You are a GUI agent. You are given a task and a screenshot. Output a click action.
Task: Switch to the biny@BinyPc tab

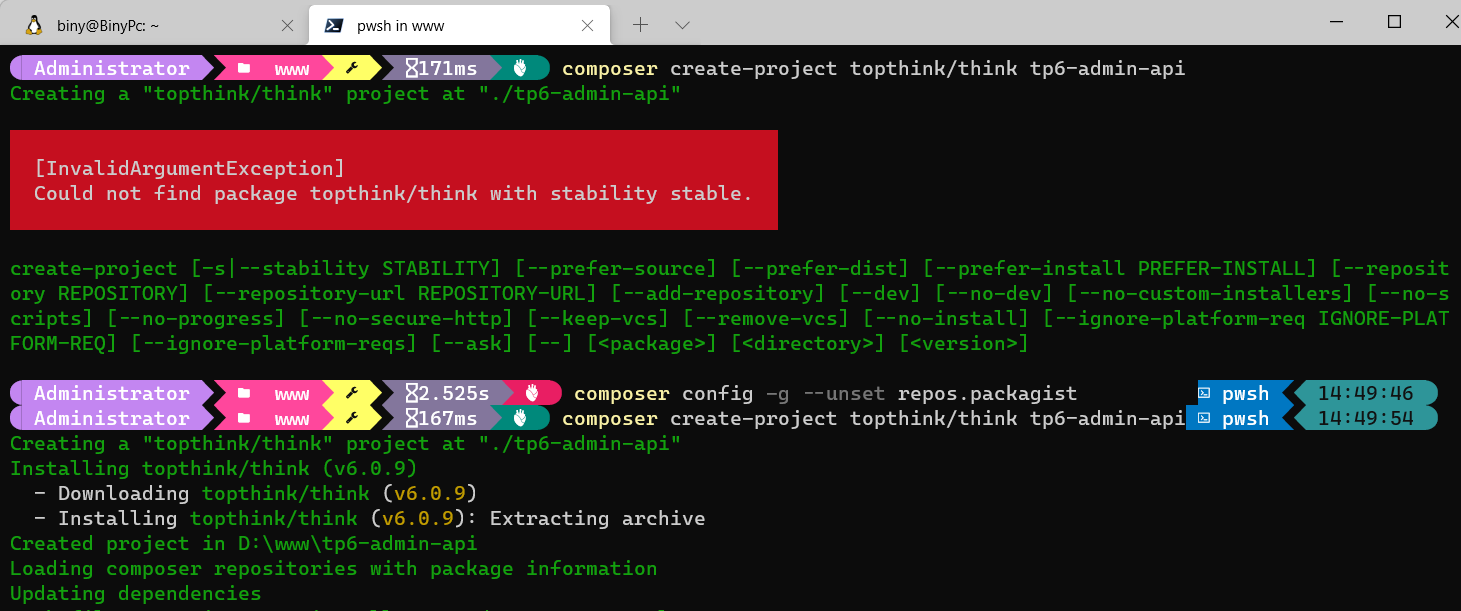(x=150, y=25)
